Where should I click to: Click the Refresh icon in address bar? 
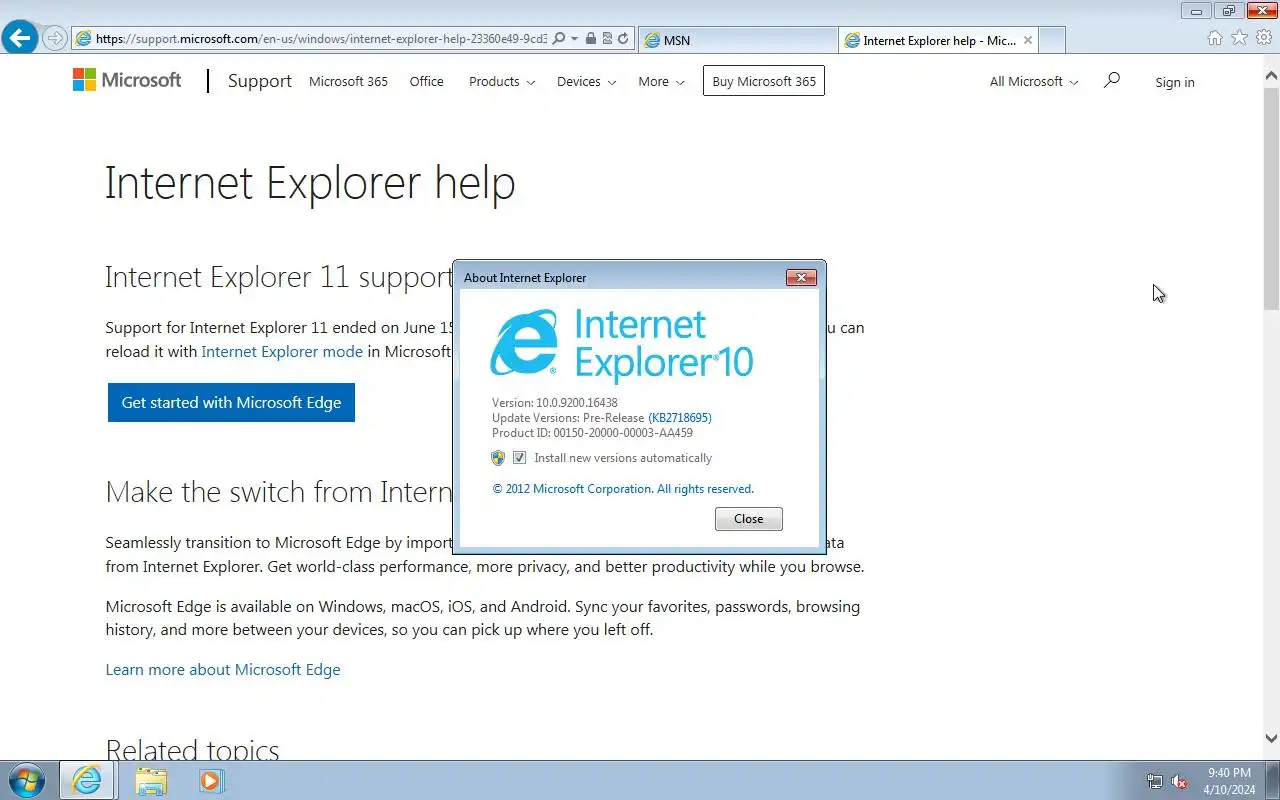(x=623, y=39)
